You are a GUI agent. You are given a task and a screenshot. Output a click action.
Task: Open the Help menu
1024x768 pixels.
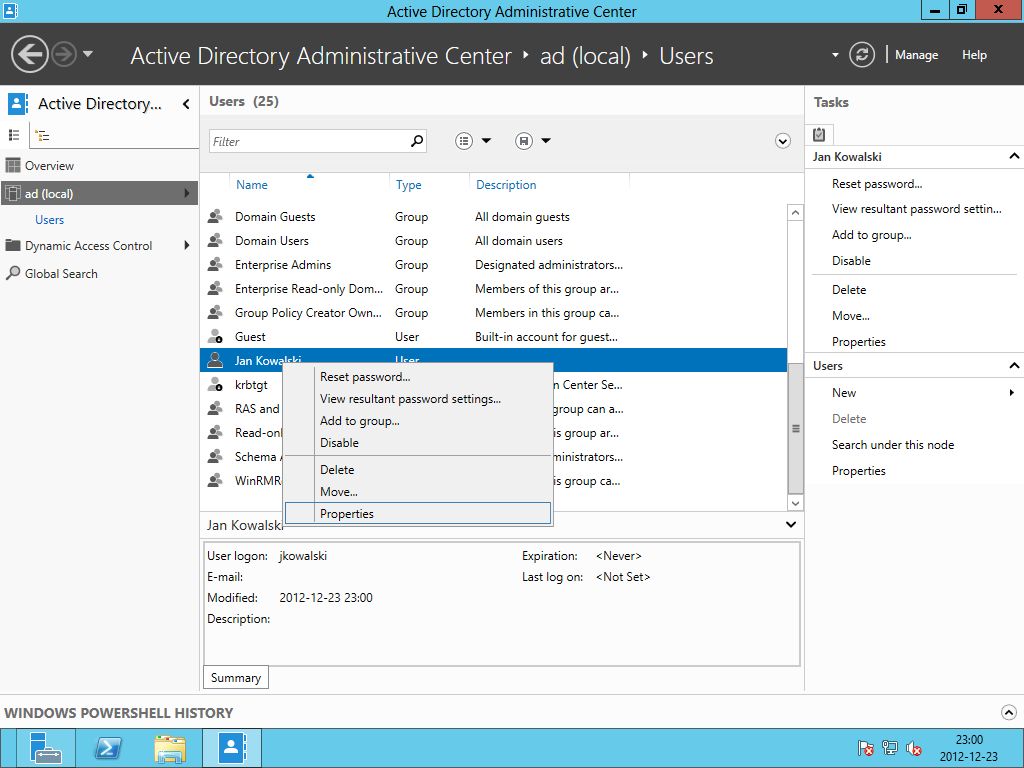pos(974,55)
